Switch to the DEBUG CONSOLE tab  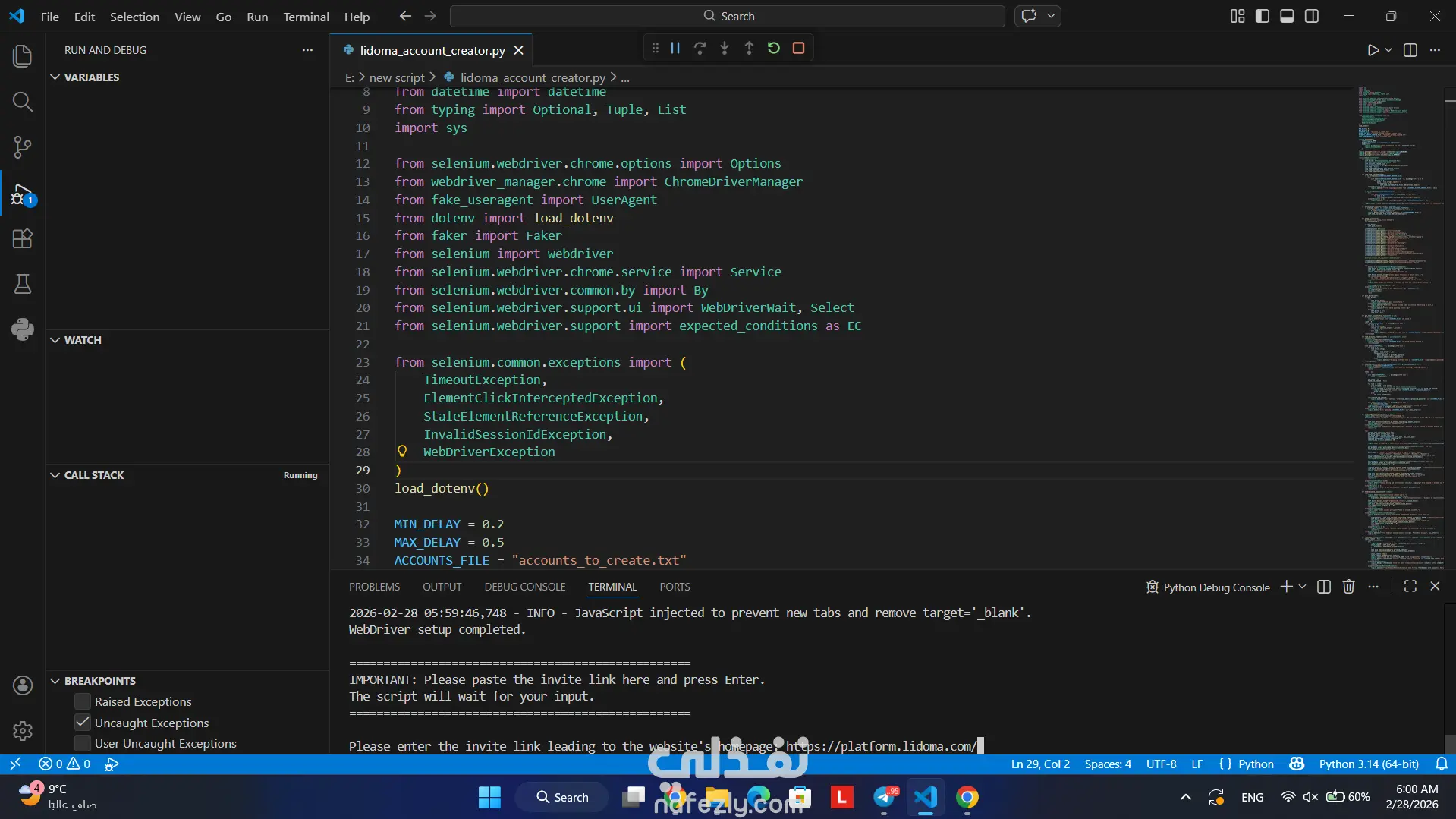coord(524,587)
